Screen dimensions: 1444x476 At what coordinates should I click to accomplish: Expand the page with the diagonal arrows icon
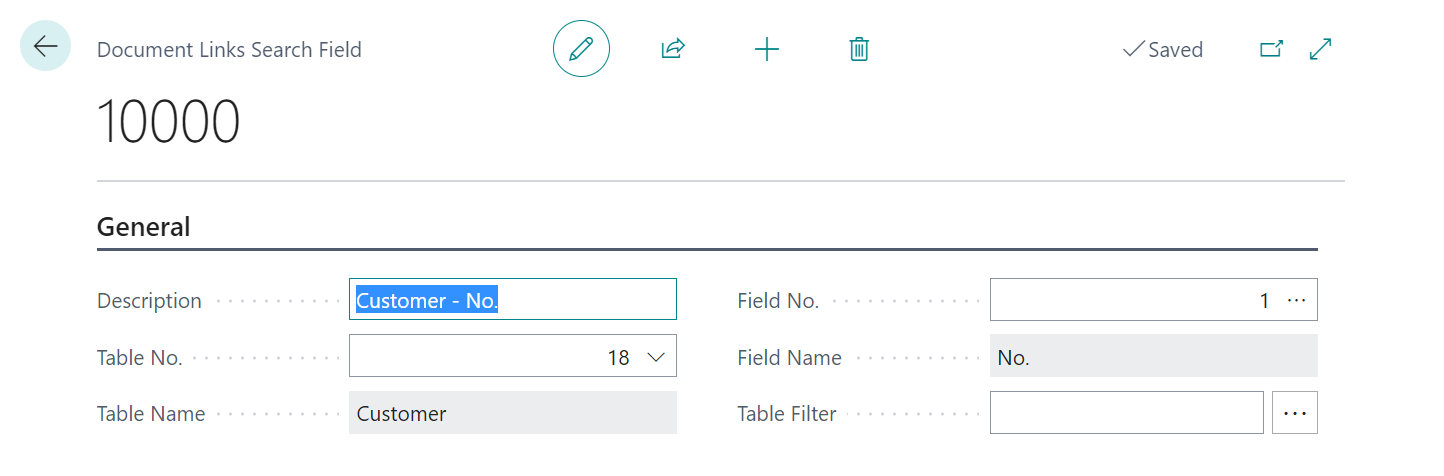coord(1321,49)
